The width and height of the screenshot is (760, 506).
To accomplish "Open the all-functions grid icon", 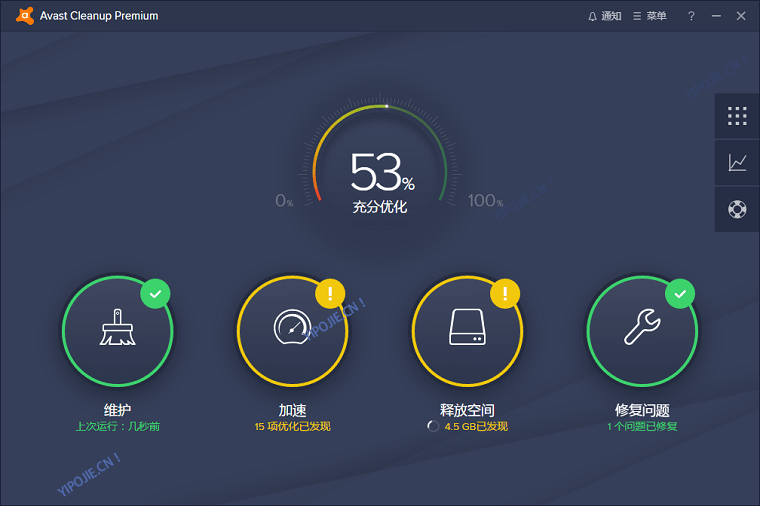I will click(x=737, y=116).
